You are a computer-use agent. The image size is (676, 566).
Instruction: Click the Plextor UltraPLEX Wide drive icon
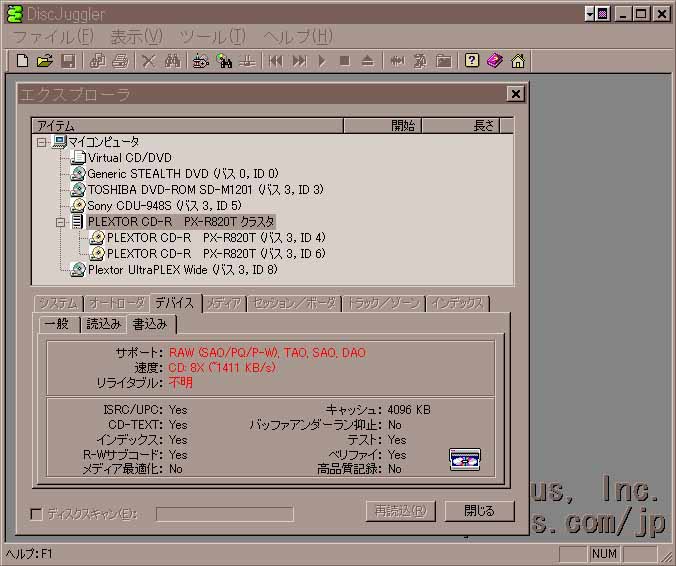(78, 269)
